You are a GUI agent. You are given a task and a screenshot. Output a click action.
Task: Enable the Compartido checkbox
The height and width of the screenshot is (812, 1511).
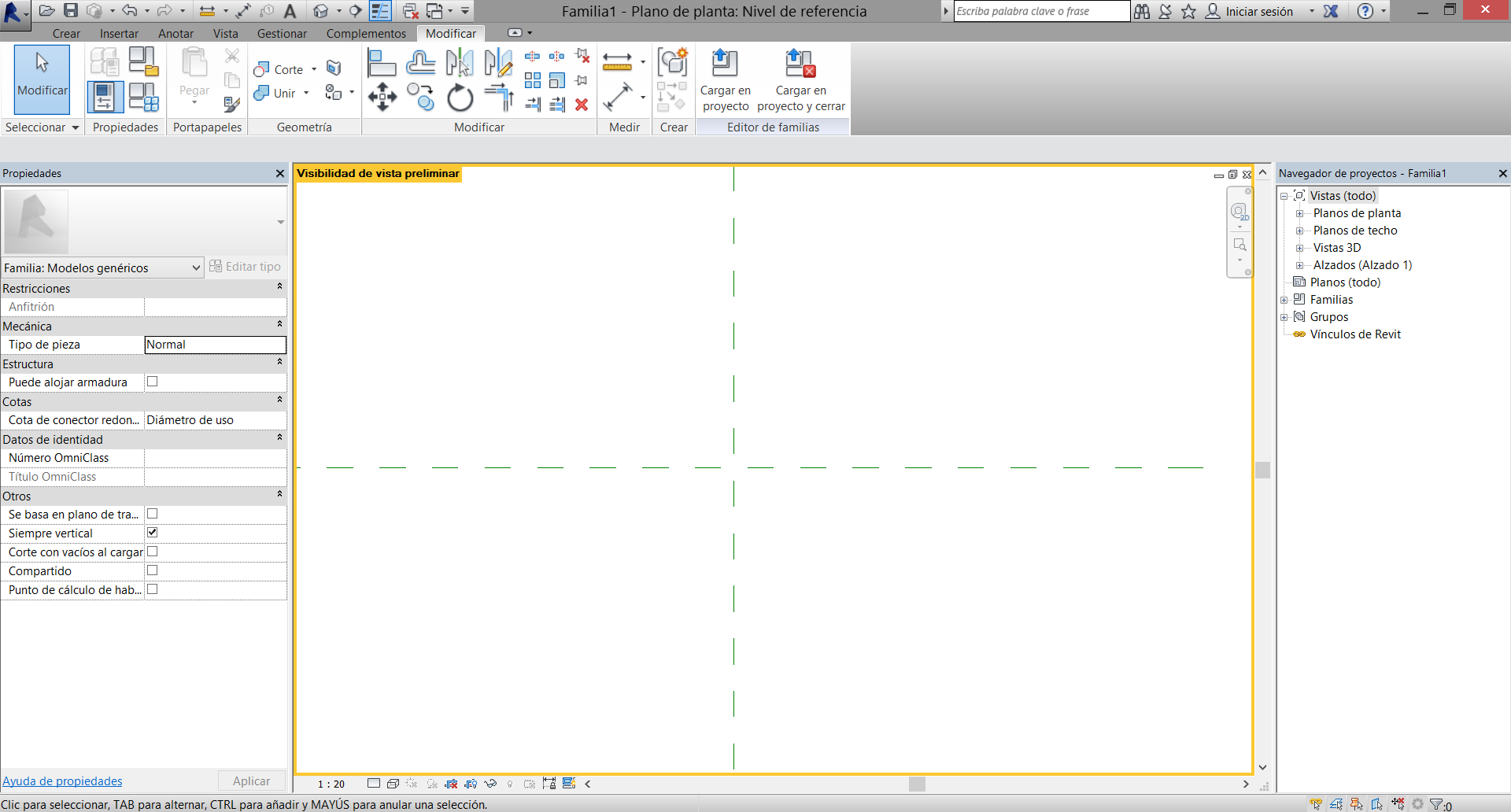tap(152, 570)
